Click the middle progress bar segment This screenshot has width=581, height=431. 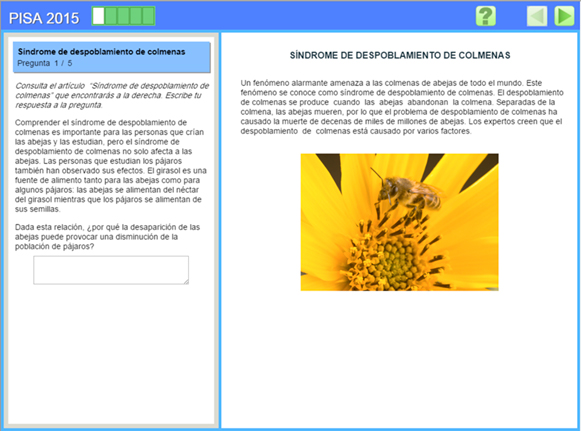click(123, 16)
